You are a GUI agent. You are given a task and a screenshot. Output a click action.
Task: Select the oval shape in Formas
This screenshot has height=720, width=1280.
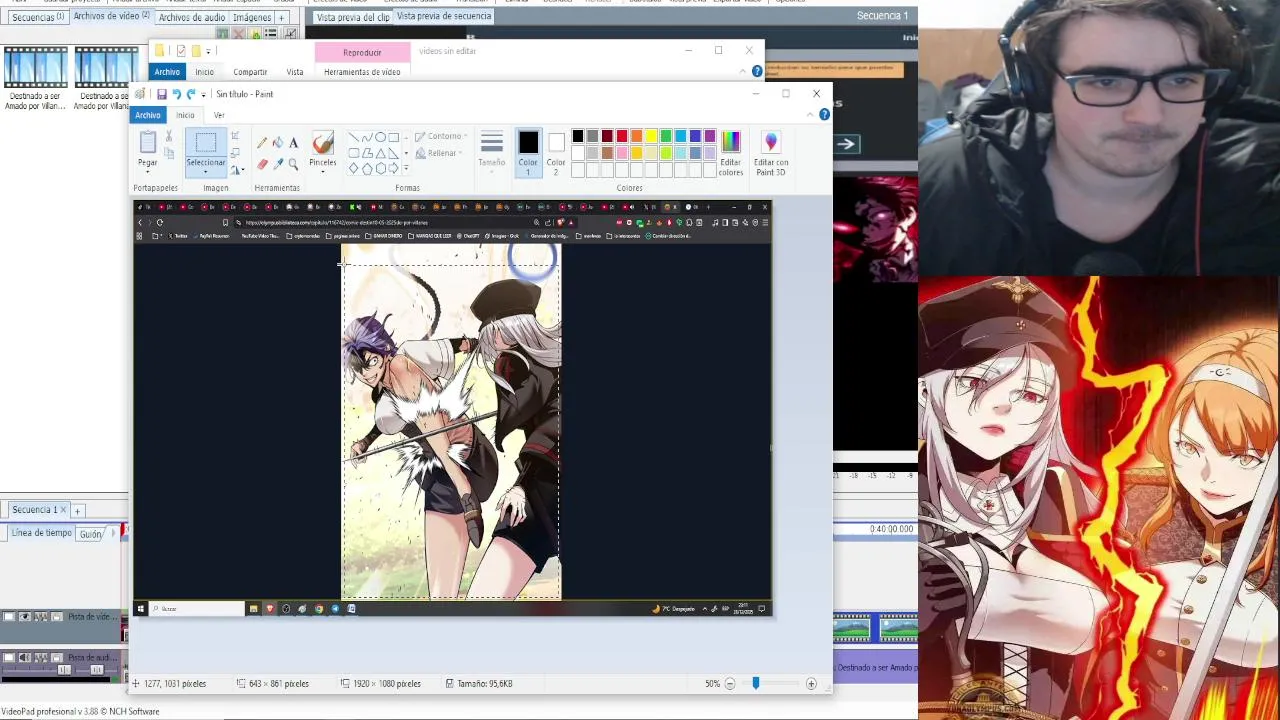[380, 137]
